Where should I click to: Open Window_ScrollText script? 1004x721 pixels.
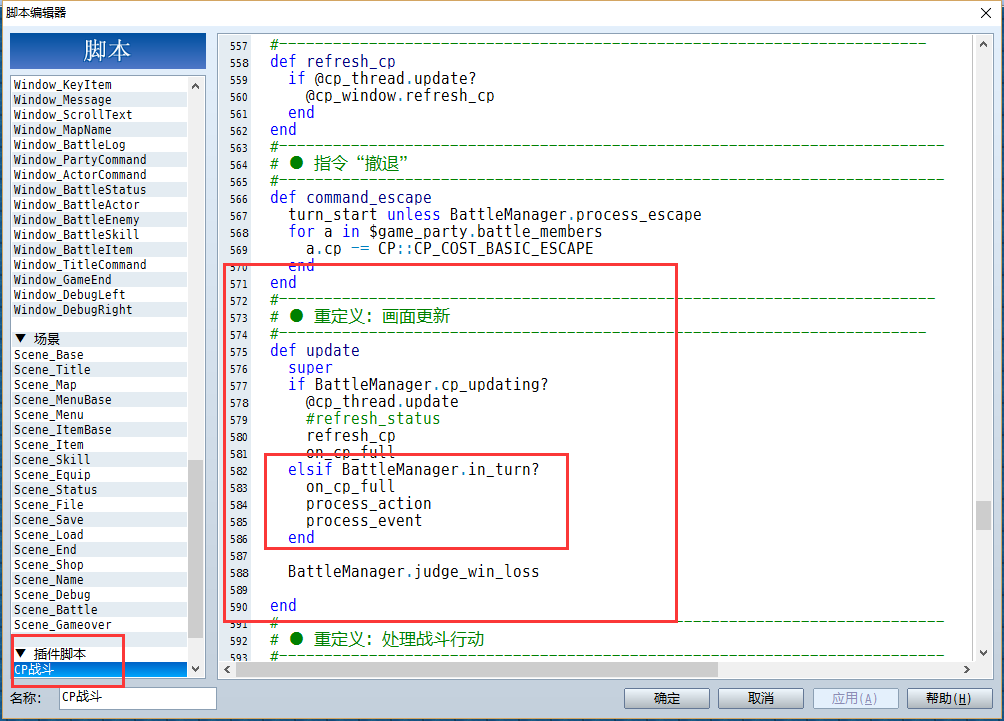pos(100,115)
